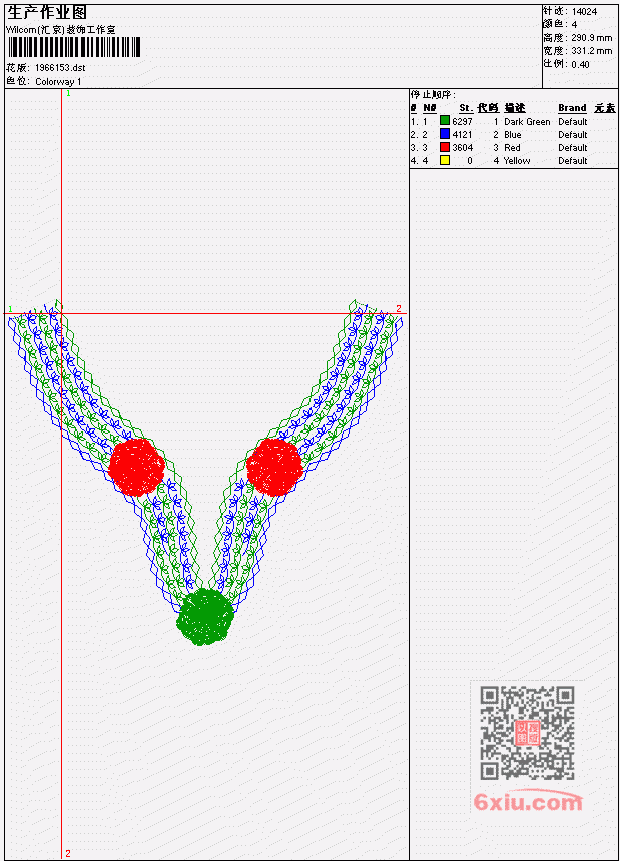Viewport: 620px width, 861px height.
Task: Click the barcode under the Wilcom title
Action: point(74,47)
